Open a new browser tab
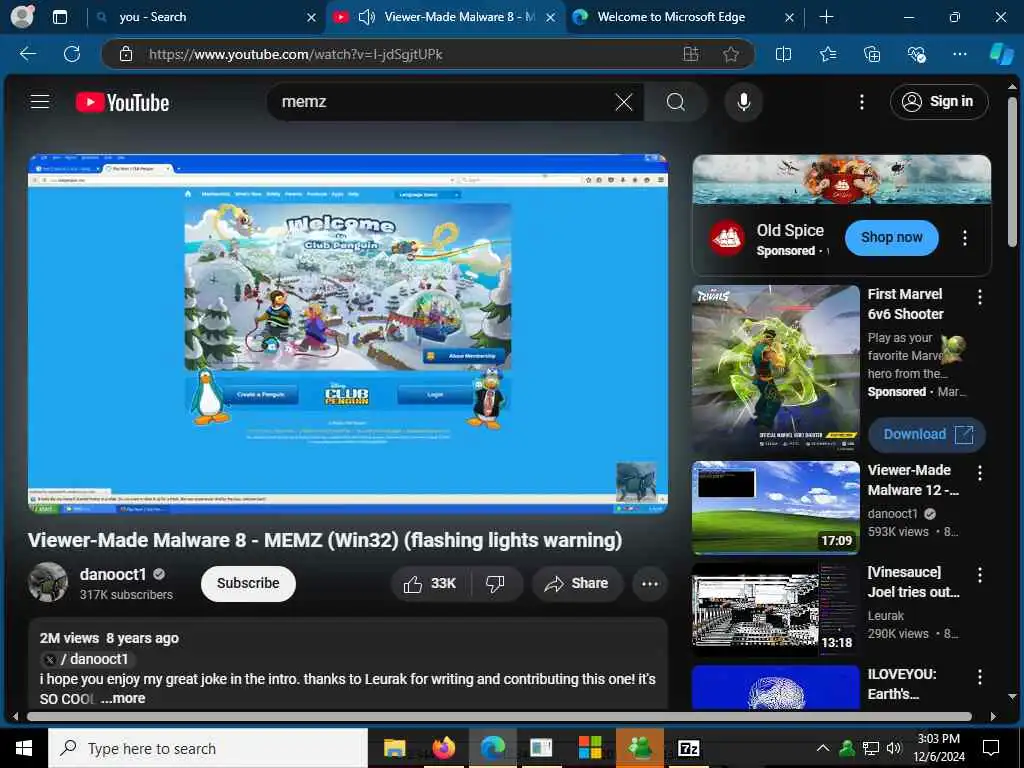Viewport: 1024px width, 768px height. tap(826, 17)
